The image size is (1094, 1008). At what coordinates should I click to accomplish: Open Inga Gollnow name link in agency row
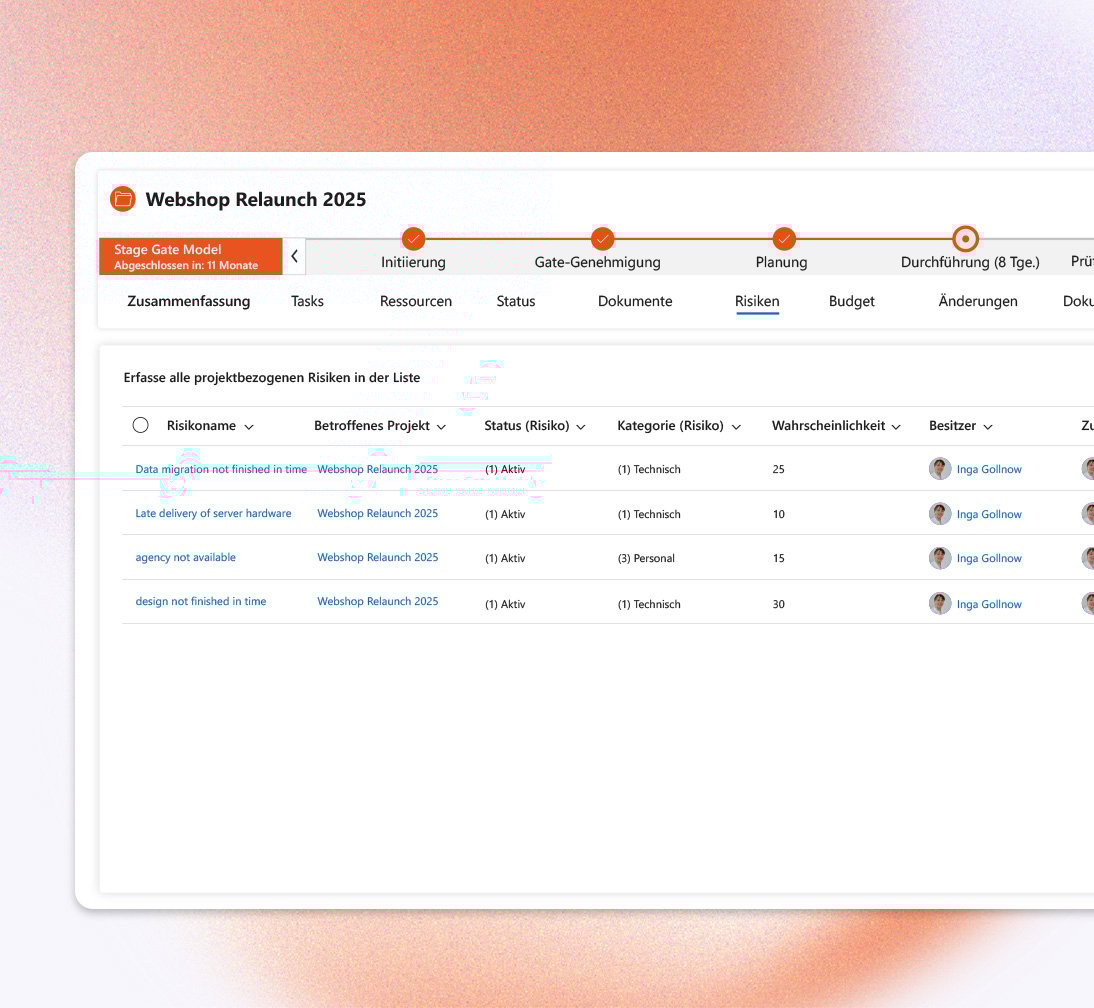click(x=989, y=558)
